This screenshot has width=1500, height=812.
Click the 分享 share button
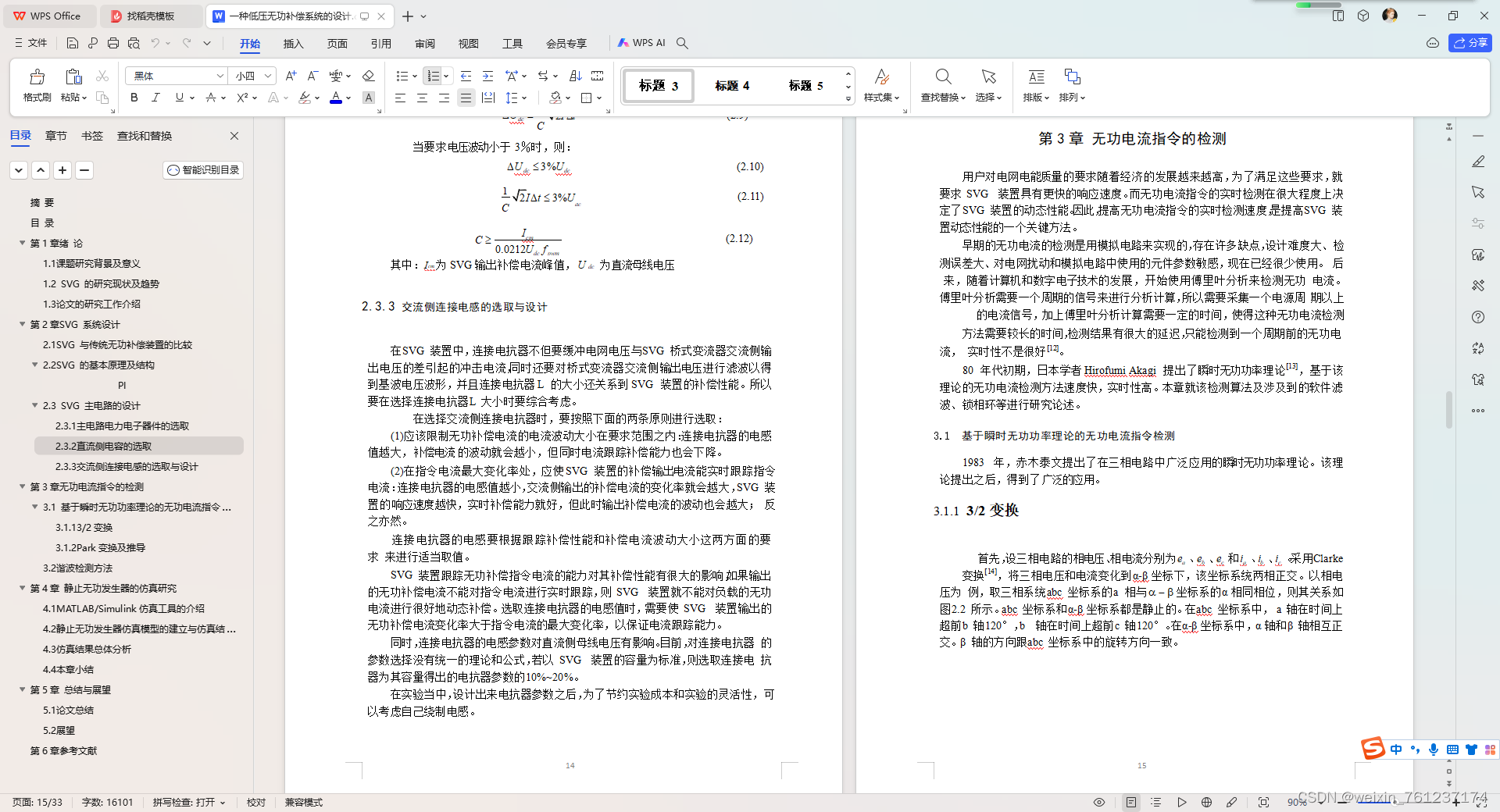coord(1470,43)
